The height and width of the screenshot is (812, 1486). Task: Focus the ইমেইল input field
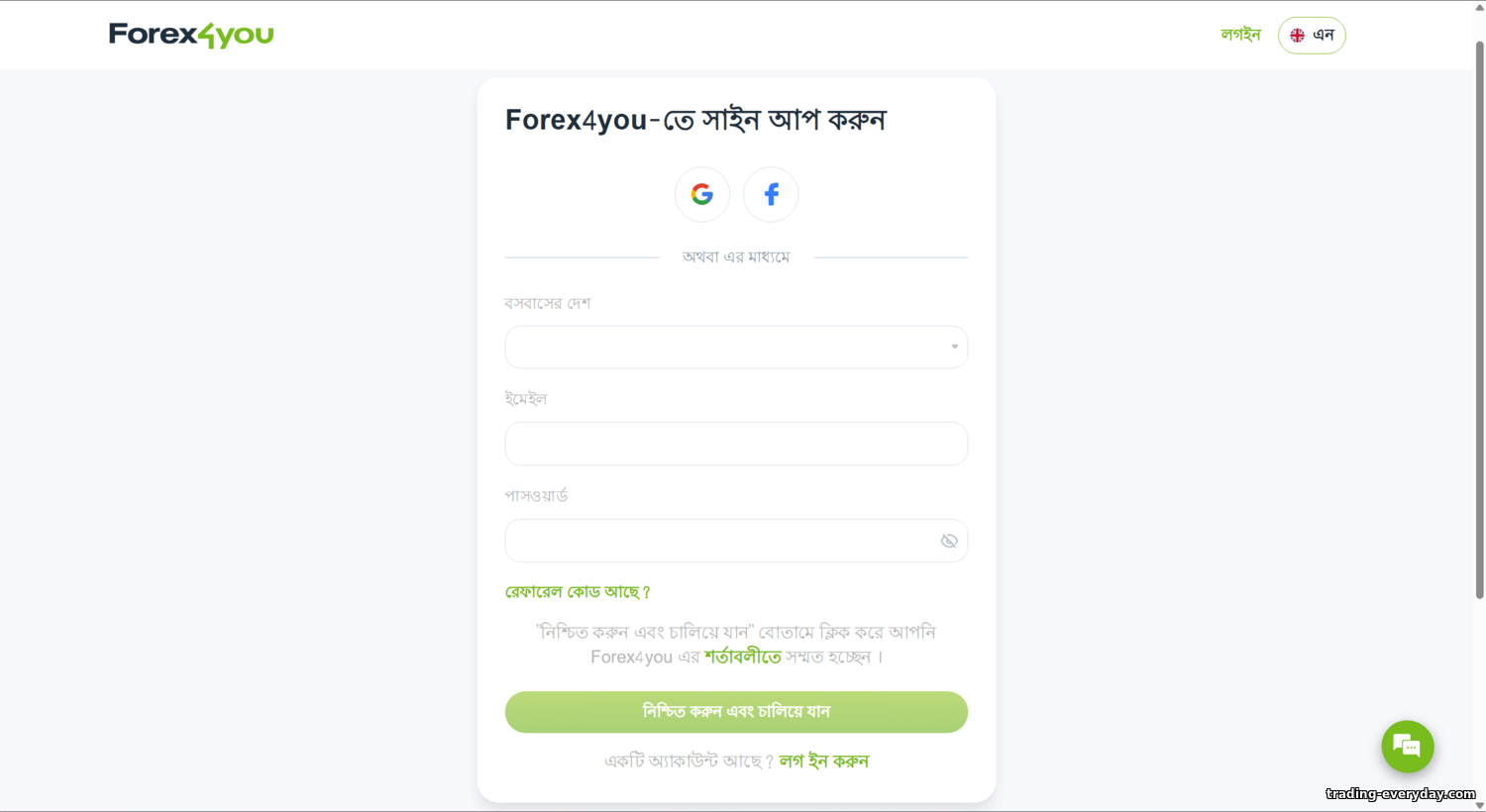tap(735, 444)
